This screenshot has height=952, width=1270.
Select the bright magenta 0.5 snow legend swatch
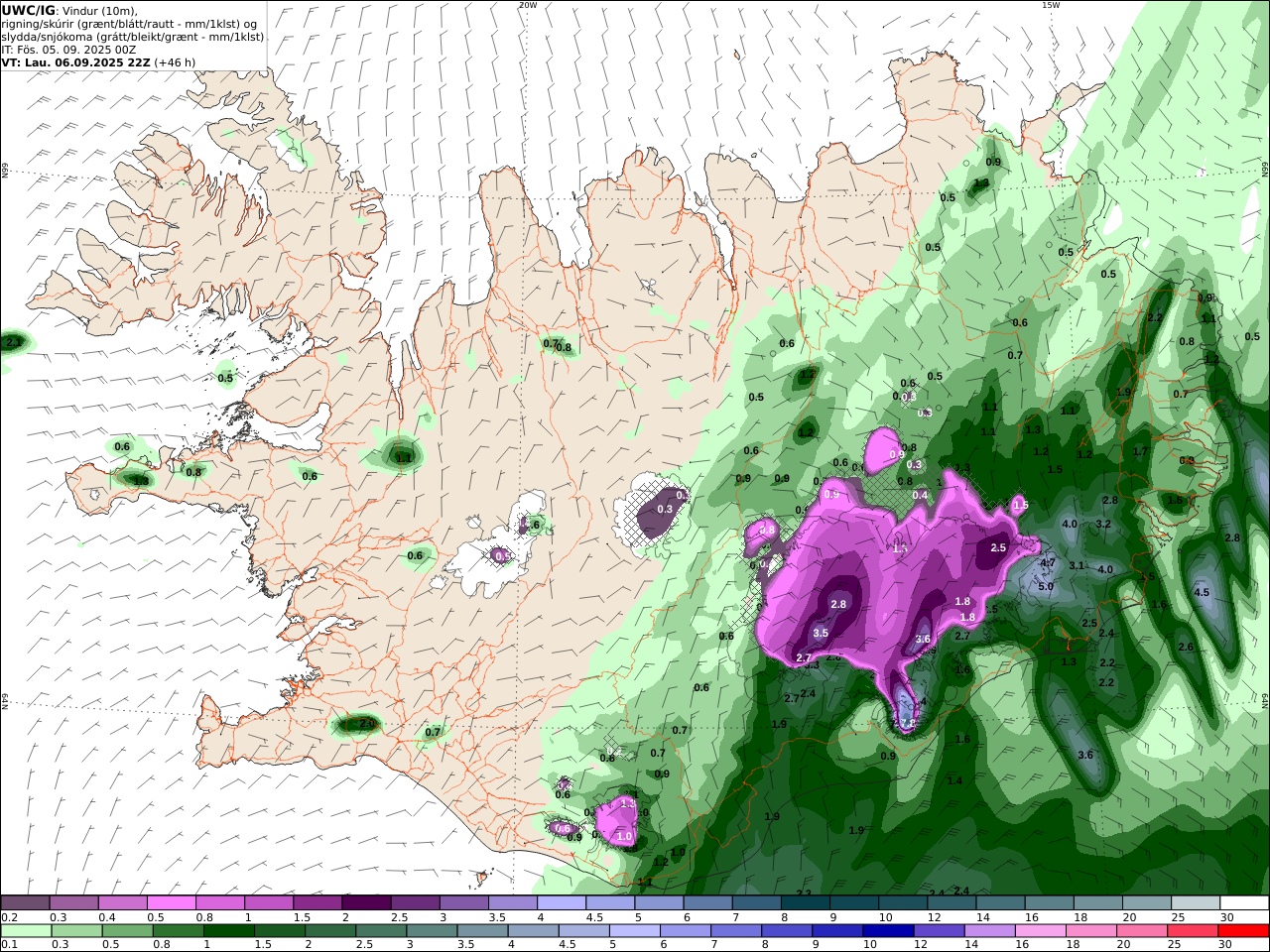pos(172,903)
